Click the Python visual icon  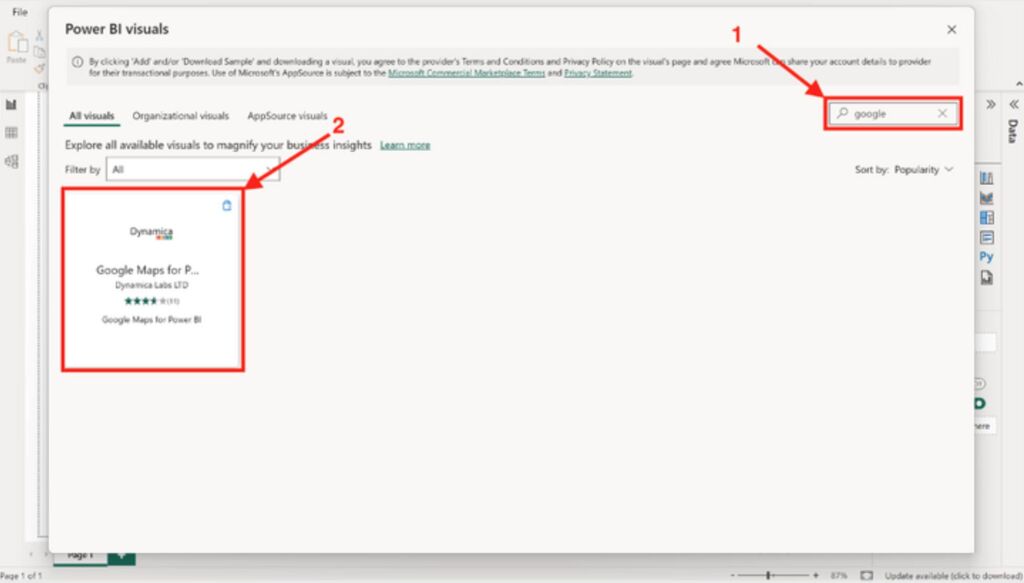point(986,257)
